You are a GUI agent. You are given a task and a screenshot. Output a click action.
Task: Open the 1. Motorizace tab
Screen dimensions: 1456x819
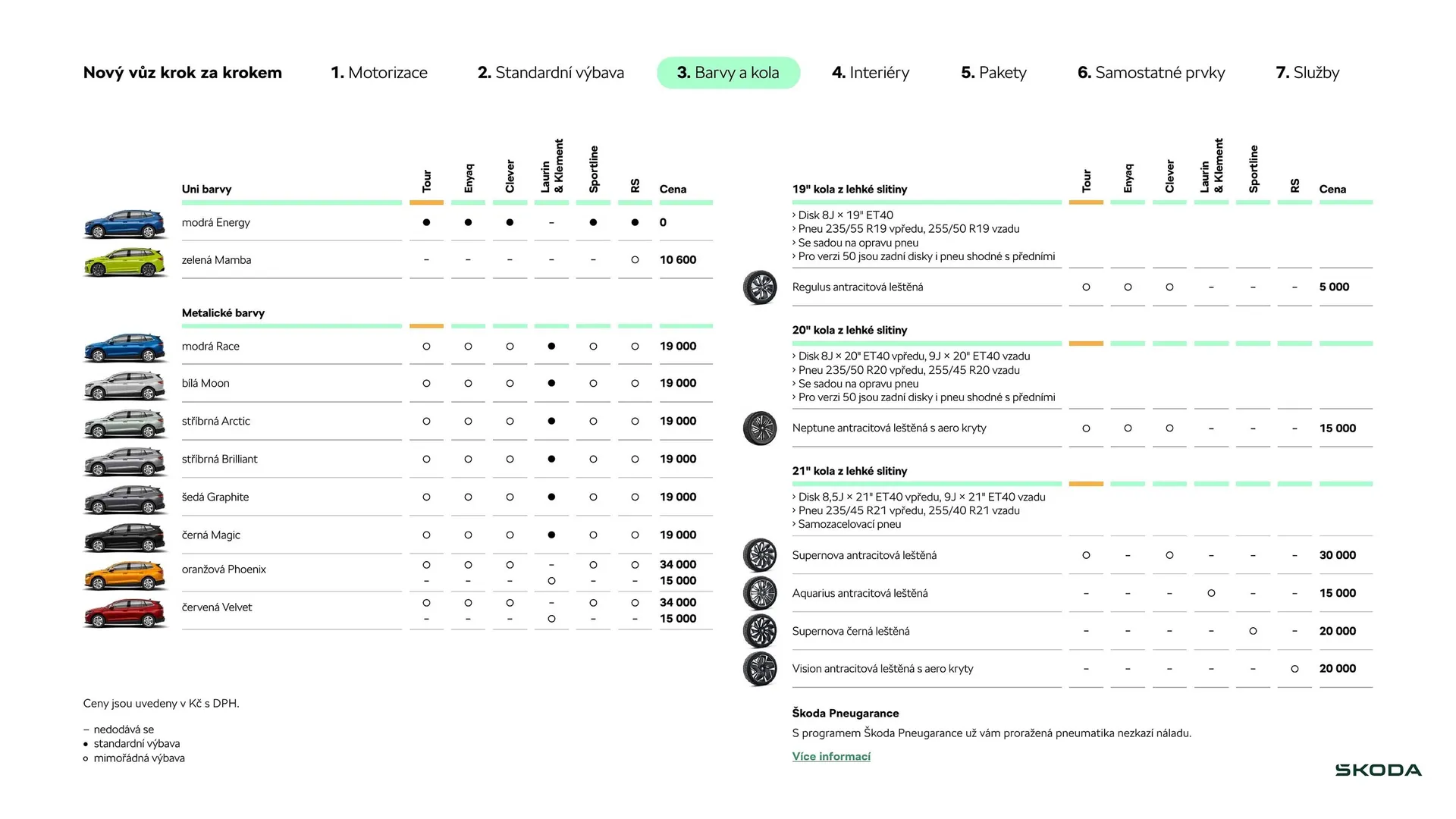coord(379,73)
